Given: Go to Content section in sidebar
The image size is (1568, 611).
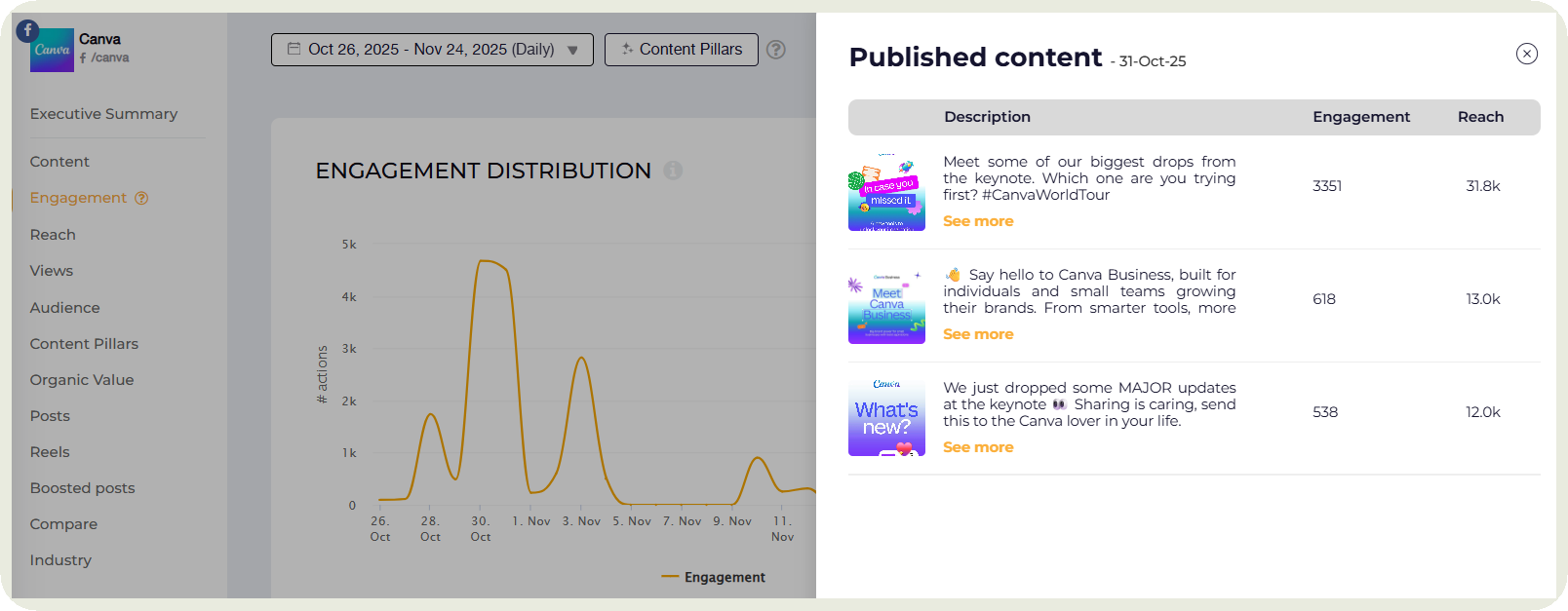Looking at the screenshot, I should point(59,162).
